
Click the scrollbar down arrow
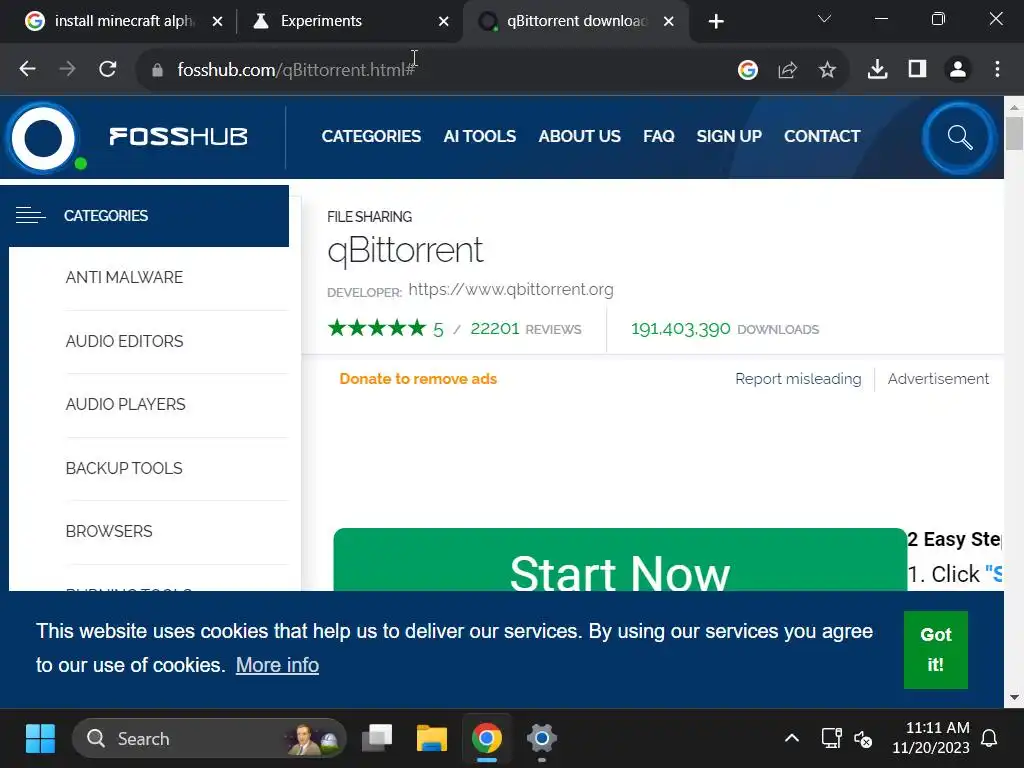point(1014,697)
